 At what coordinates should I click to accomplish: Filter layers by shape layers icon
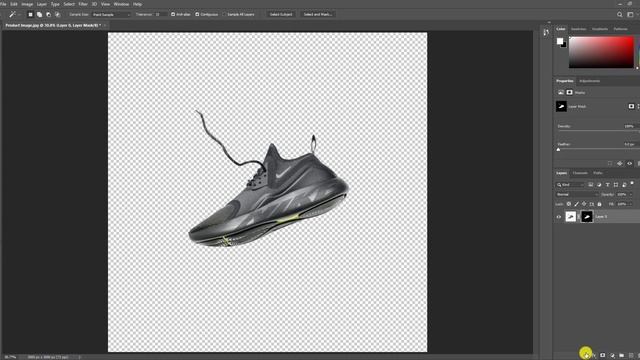pyautogui.click(x=616, y=185)
